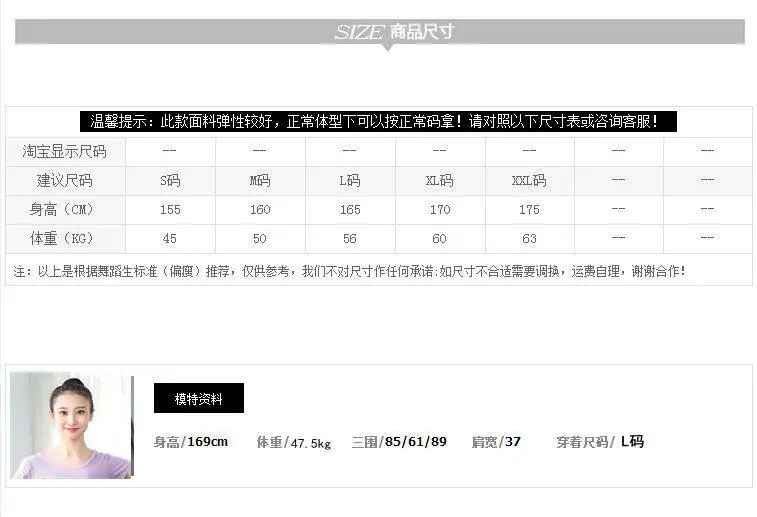Click the 体重（KG） row header
Image resolution: width=757 pixels, height=517 pixels.
pyautogui.click(x=65, y=238)
